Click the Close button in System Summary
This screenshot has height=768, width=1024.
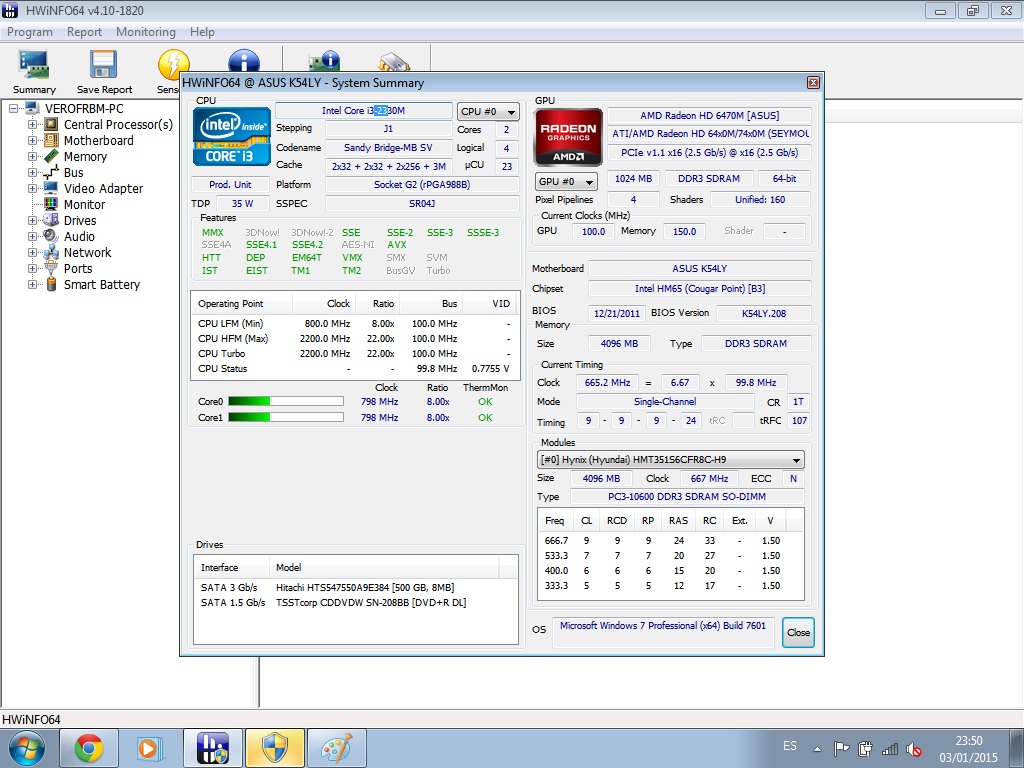click(798, 632)
